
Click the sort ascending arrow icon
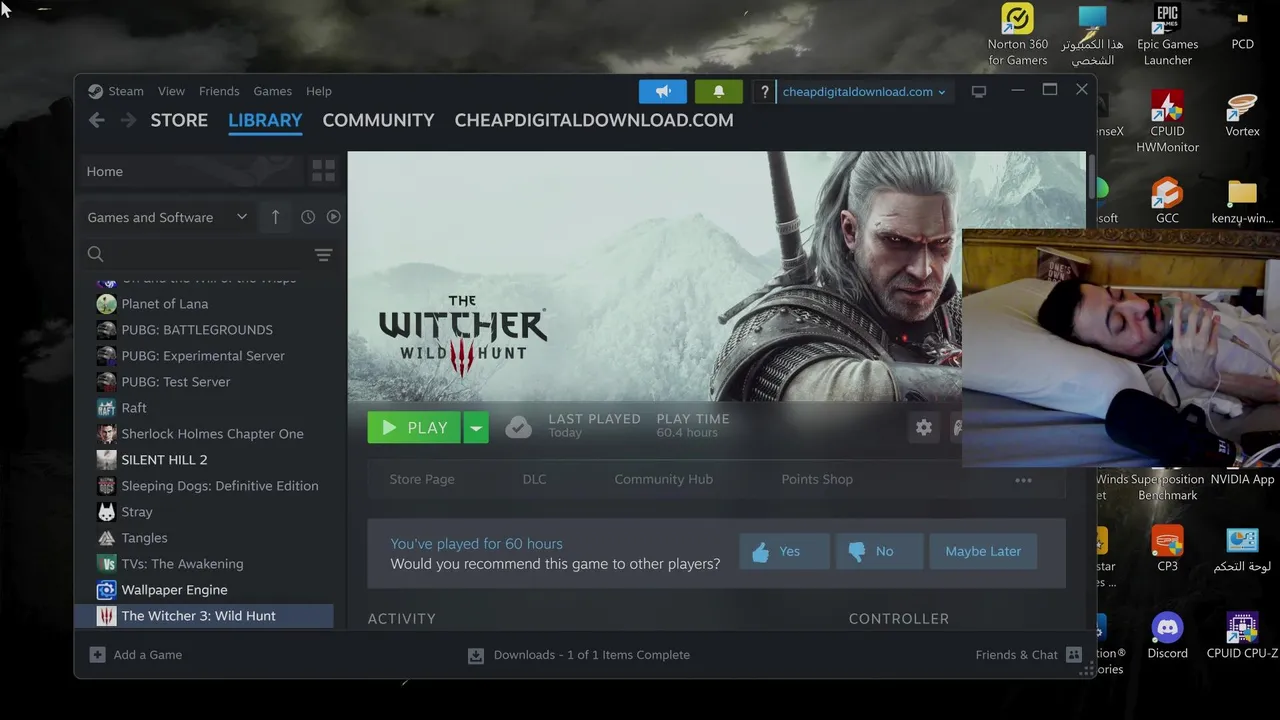click(275, 217)
